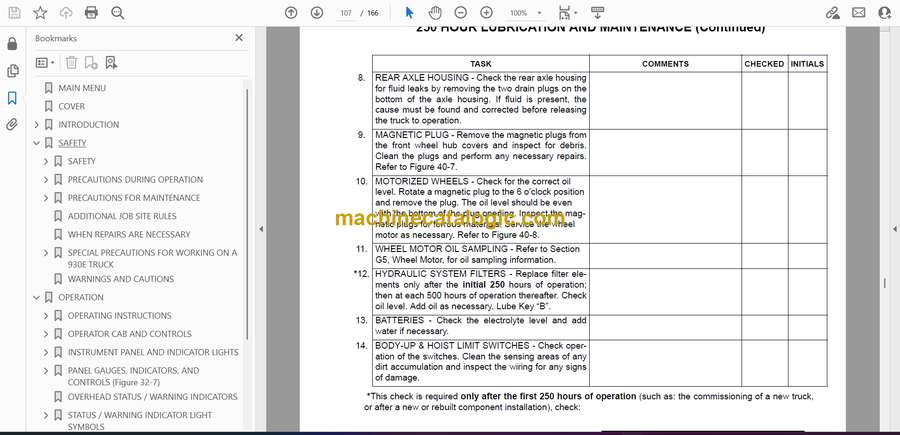Image resolution: width=900 pixels, height=435 pixels.
Task: Toggle the bookmarks panel icon
Action: click(12, 98)
